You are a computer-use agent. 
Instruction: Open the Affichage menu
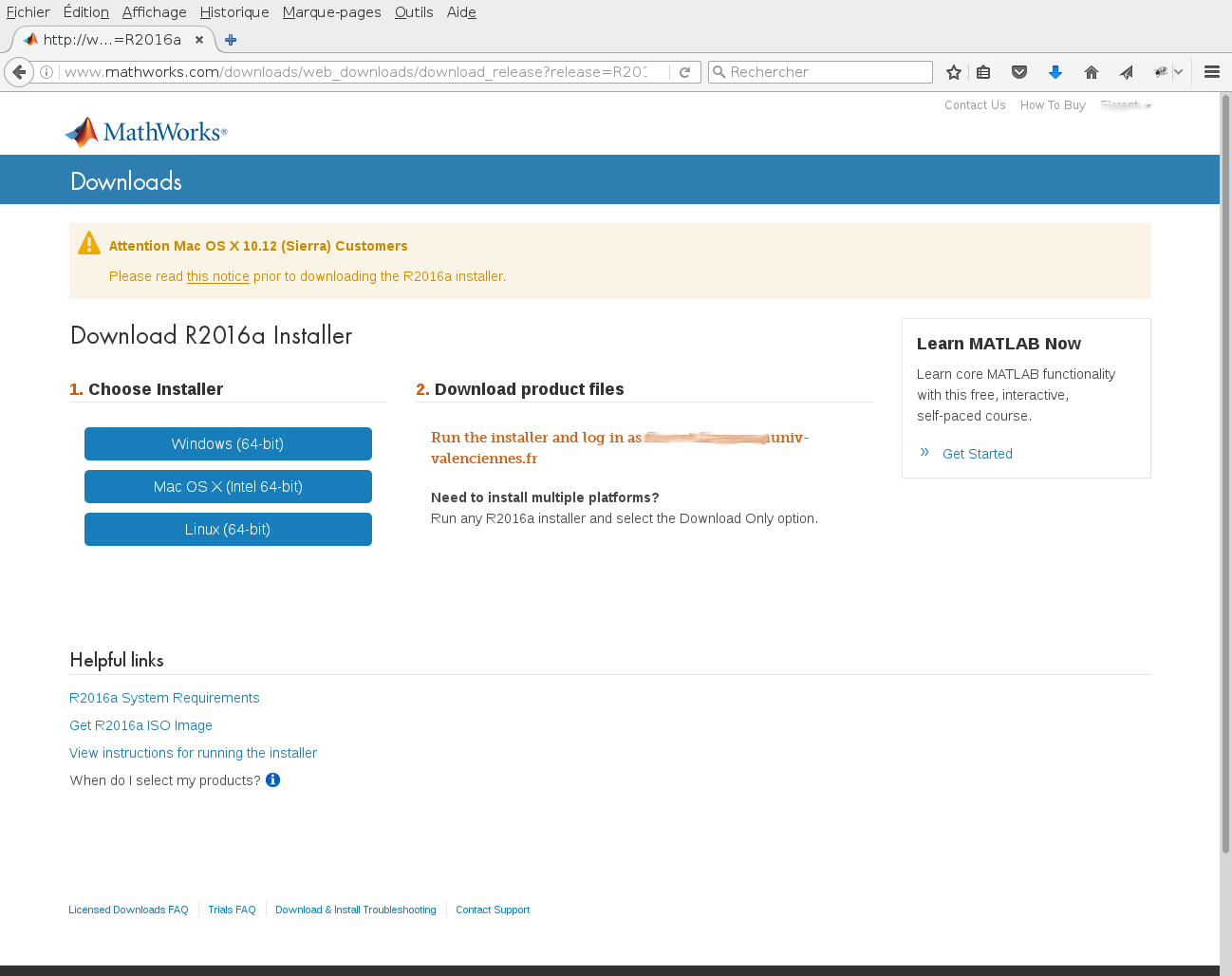155,12
